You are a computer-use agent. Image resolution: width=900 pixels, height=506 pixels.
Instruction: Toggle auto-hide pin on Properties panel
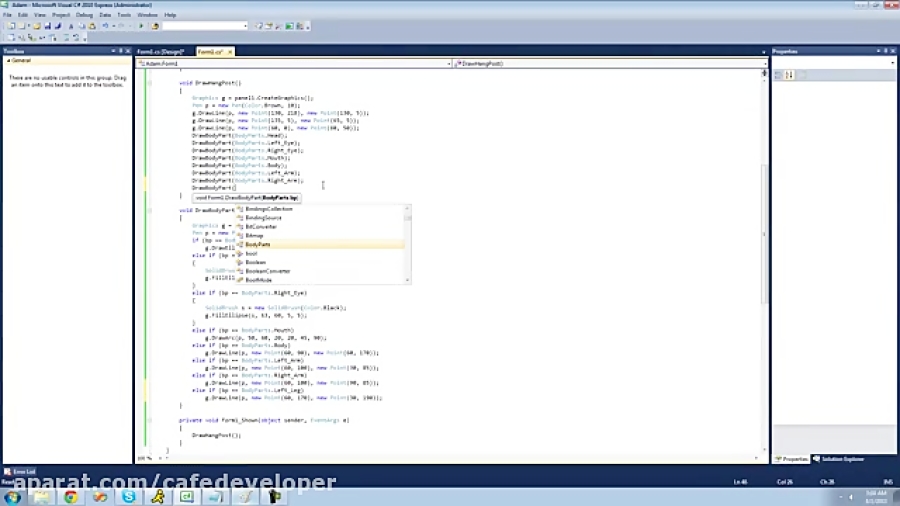(886, 51)
